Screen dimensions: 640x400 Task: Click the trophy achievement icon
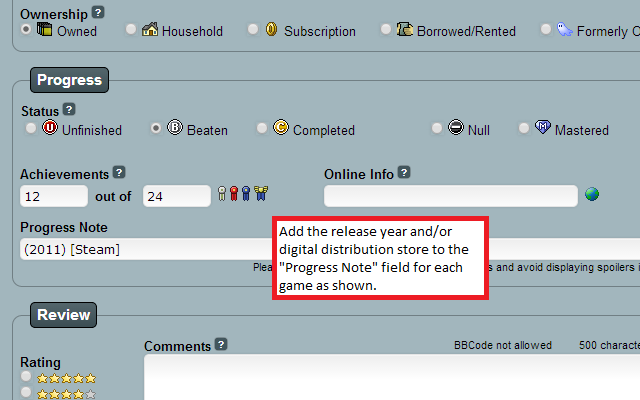(261, 193)
